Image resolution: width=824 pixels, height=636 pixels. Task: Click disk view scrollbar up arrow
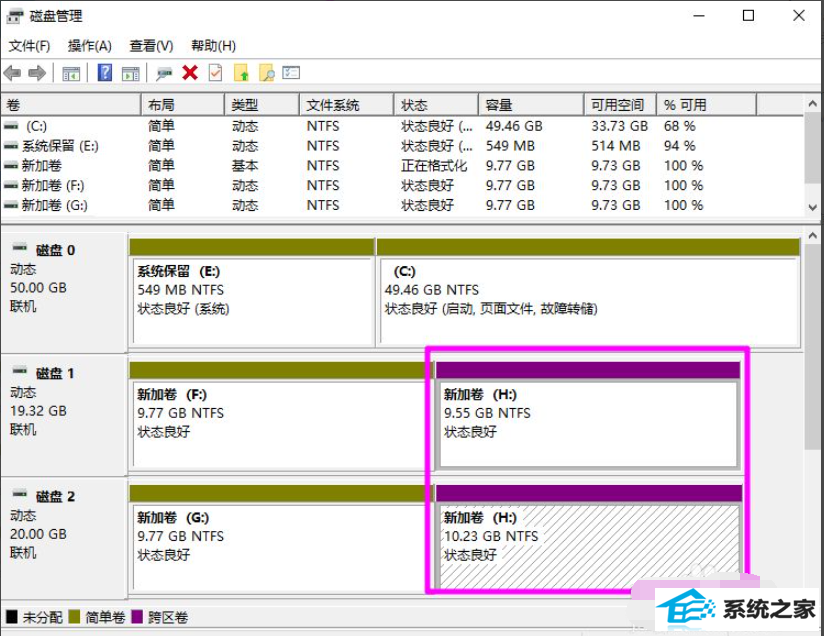[x=813, y=235]
